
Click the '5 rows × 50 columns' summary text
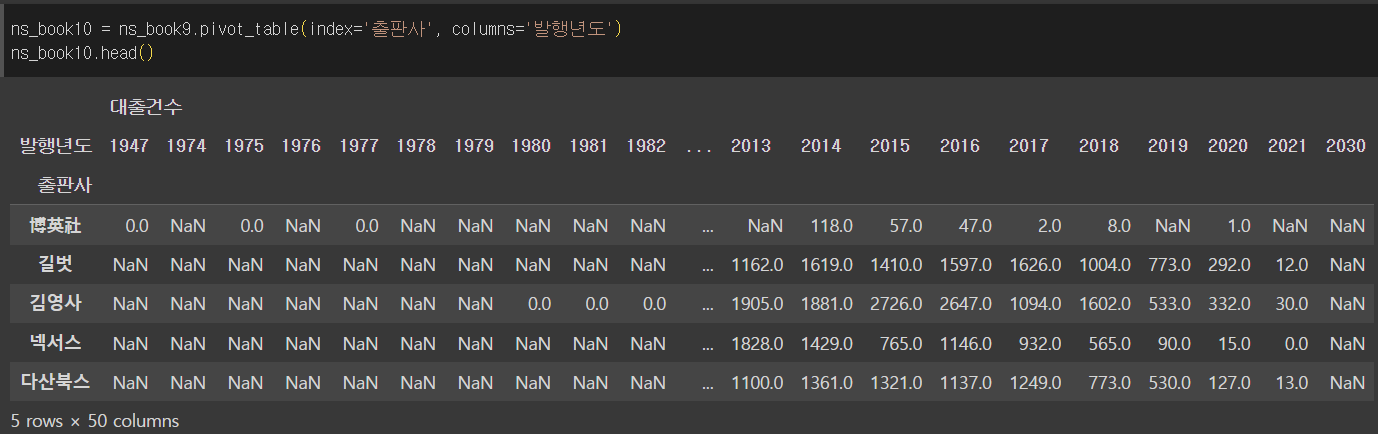point(95,421)
